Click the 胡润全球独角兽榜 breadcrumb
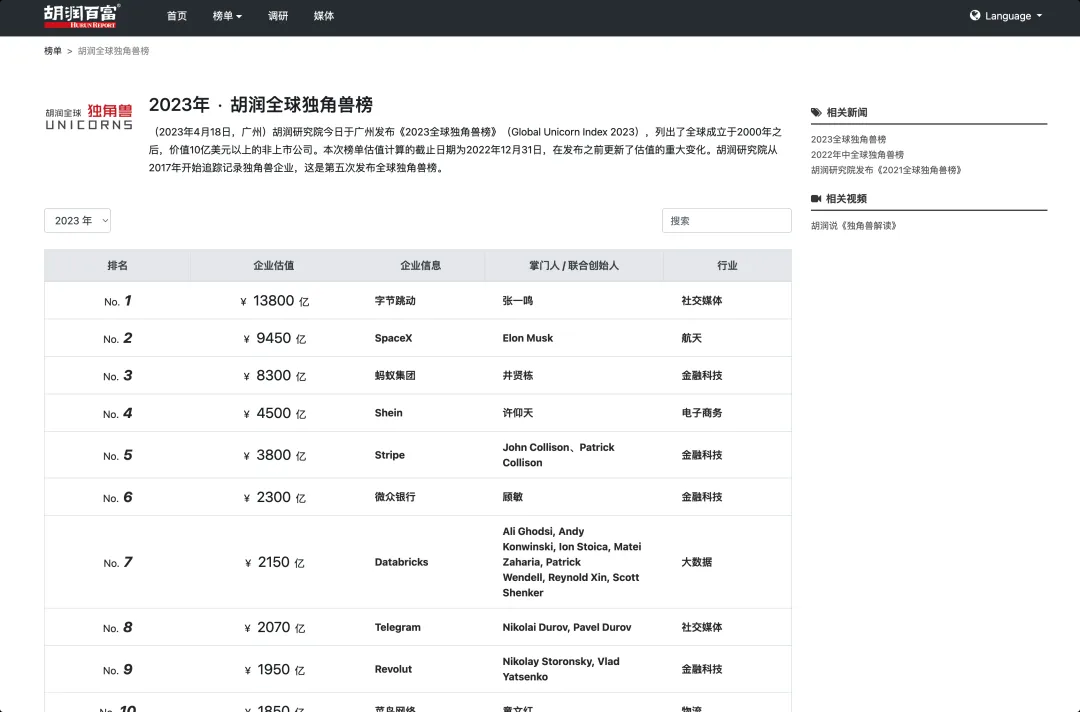This screenshot has height=712, width=1080. [114, 51]
